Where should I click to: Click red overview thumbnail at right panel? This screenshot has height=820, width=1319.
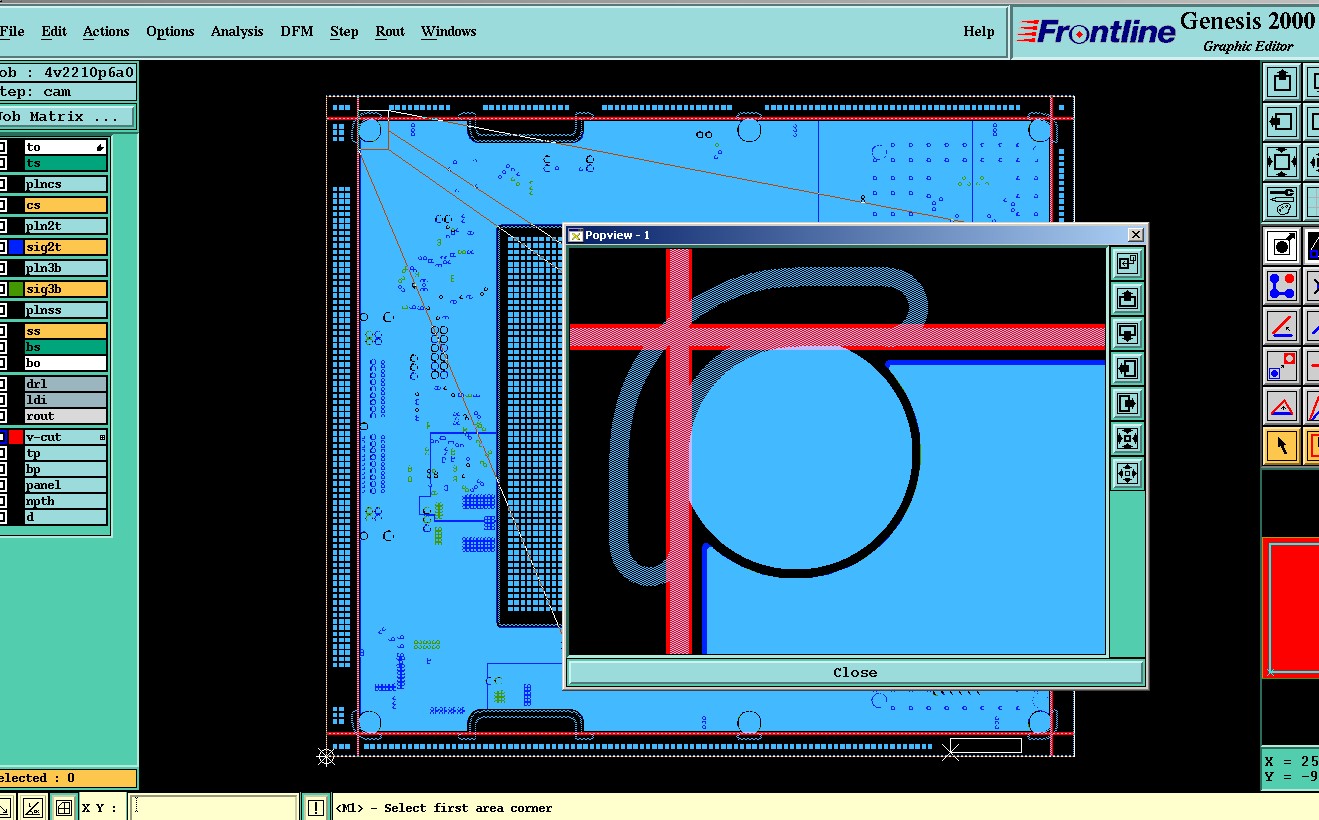[x=1291, y=607]
